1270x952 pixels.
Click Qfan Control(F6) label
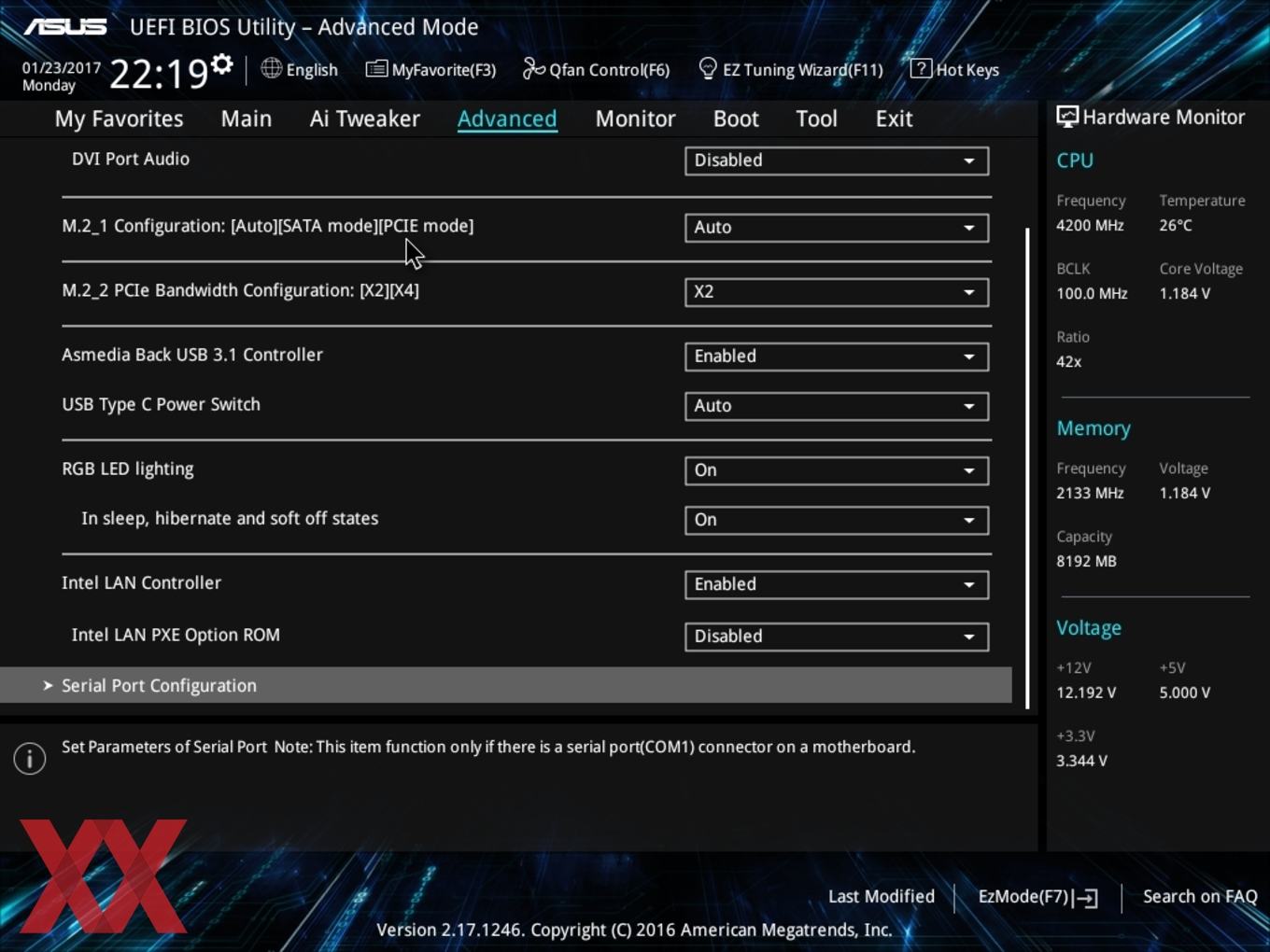[x=609, y=70]
